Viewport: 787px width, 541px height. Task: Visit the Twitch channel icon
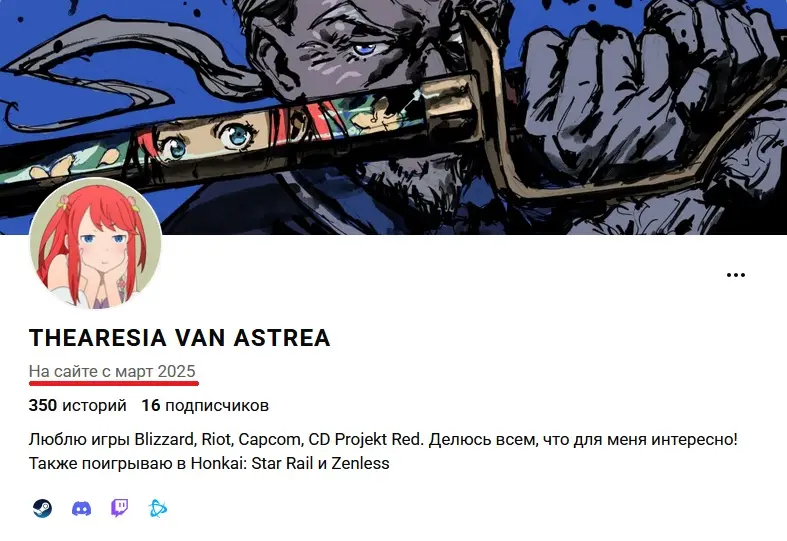[x=119, y=508]
